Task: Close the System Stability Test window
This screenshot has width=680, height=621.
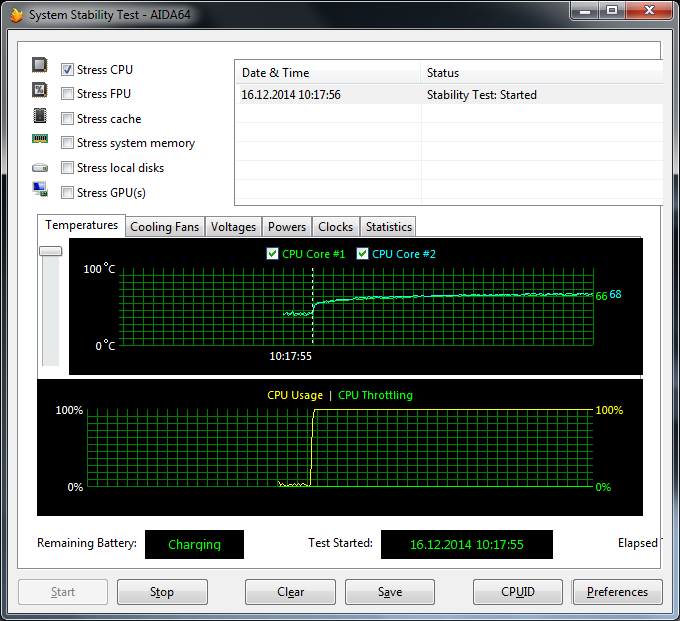Action: pos(649,11)
